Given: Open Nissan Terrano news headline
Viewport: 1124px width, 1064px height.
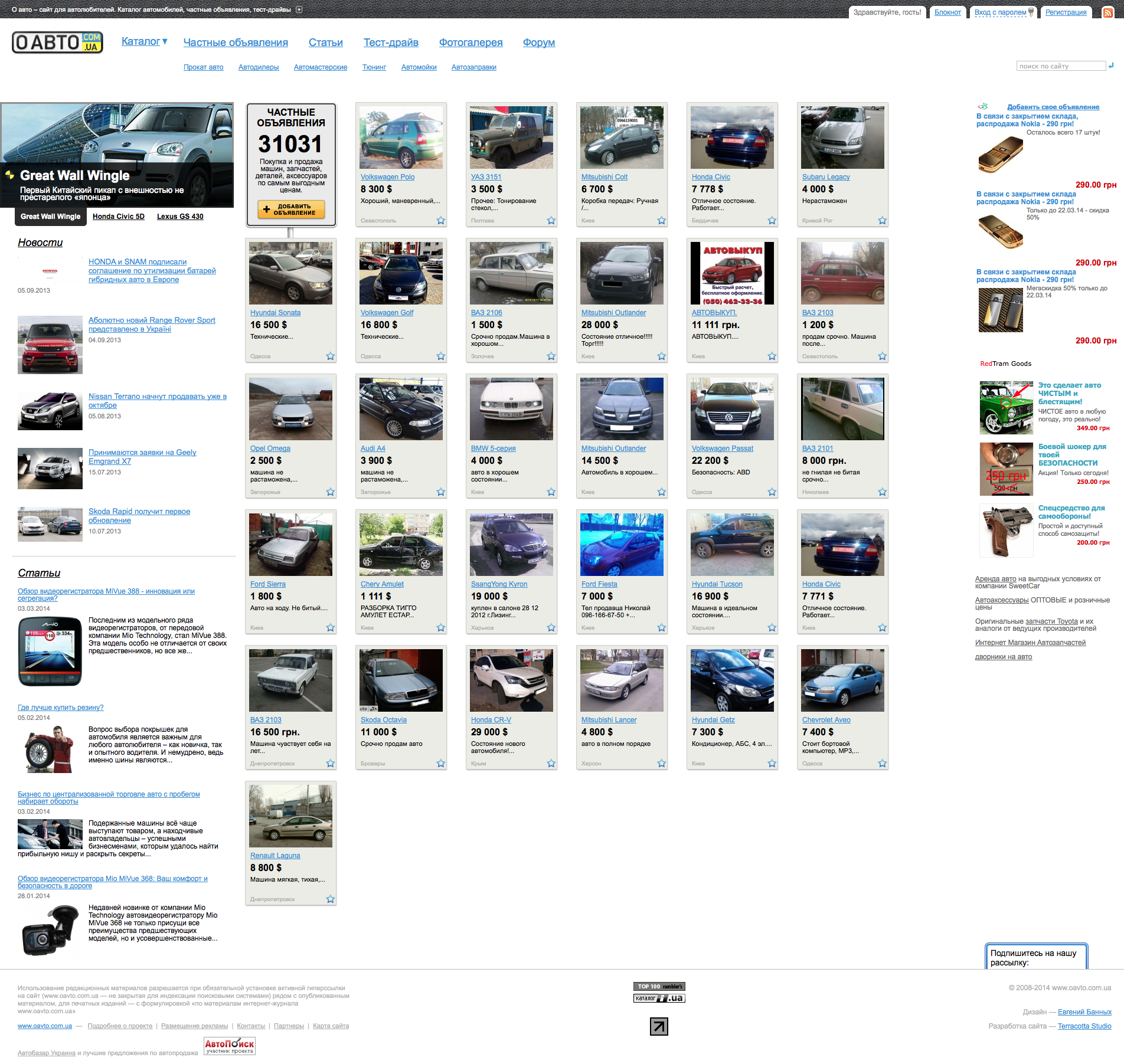Looking at the screenshot, I should tap(158, 401).
